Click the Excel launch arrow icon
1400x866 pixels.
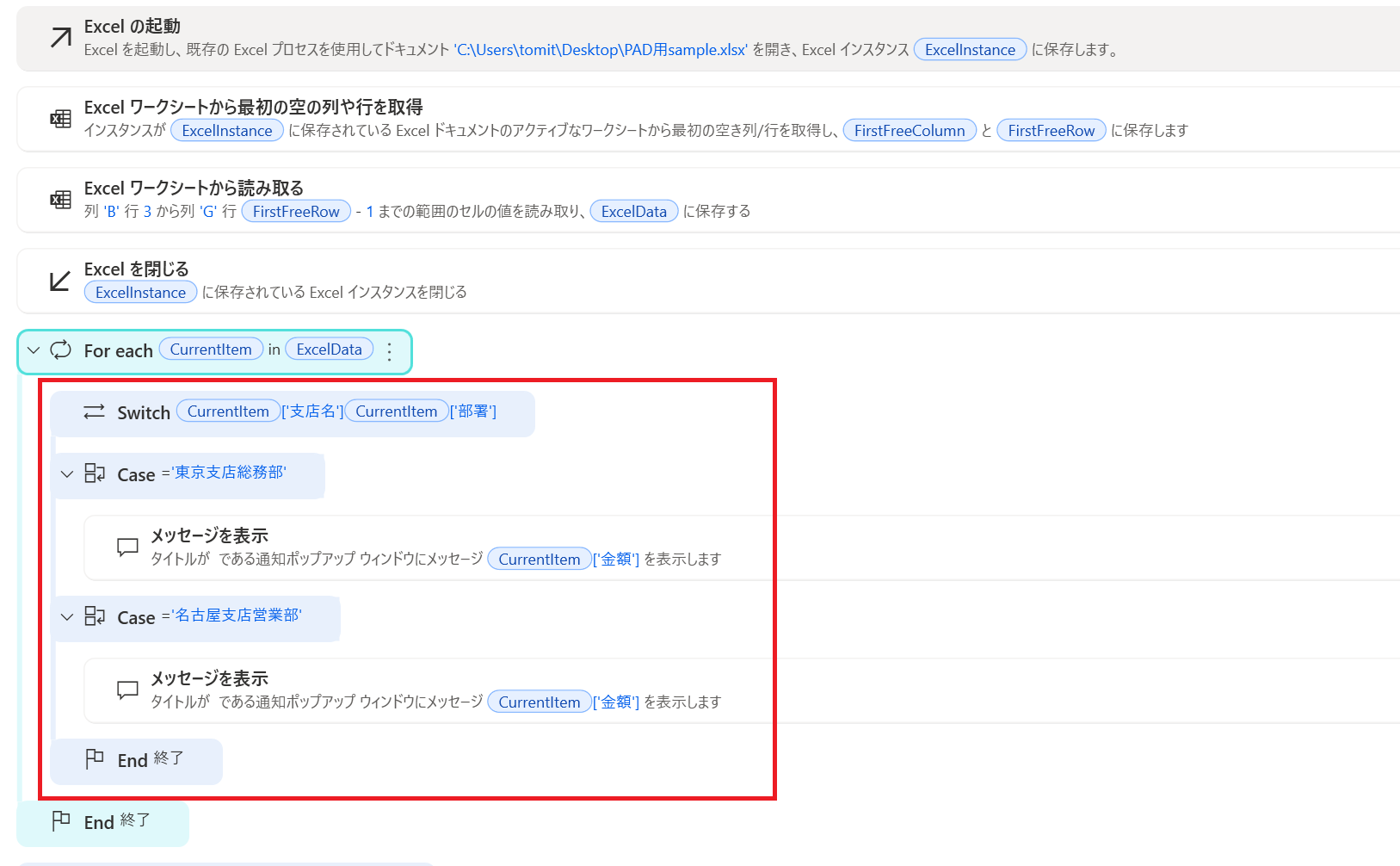(60, 37)
